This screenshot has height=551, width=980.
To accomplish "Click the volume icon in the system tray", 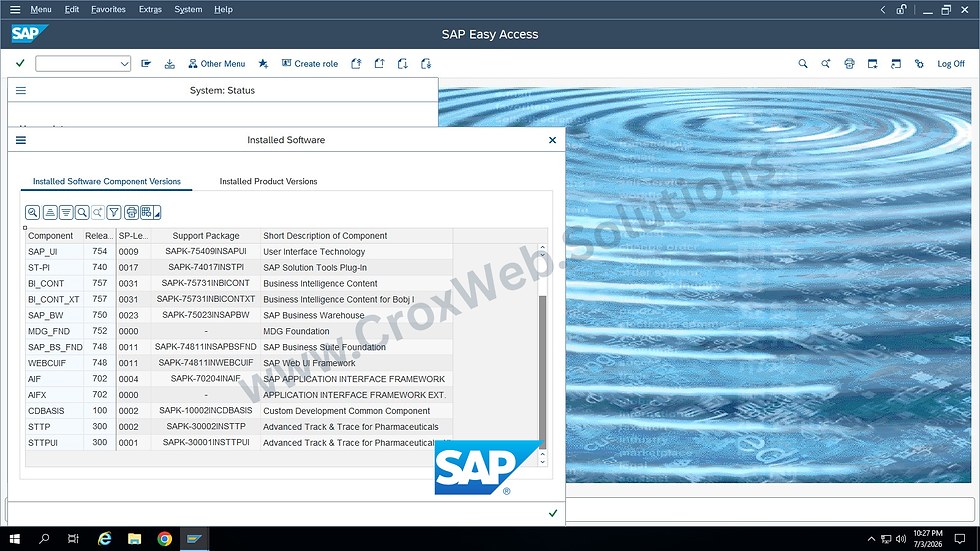I will [901, 539].
